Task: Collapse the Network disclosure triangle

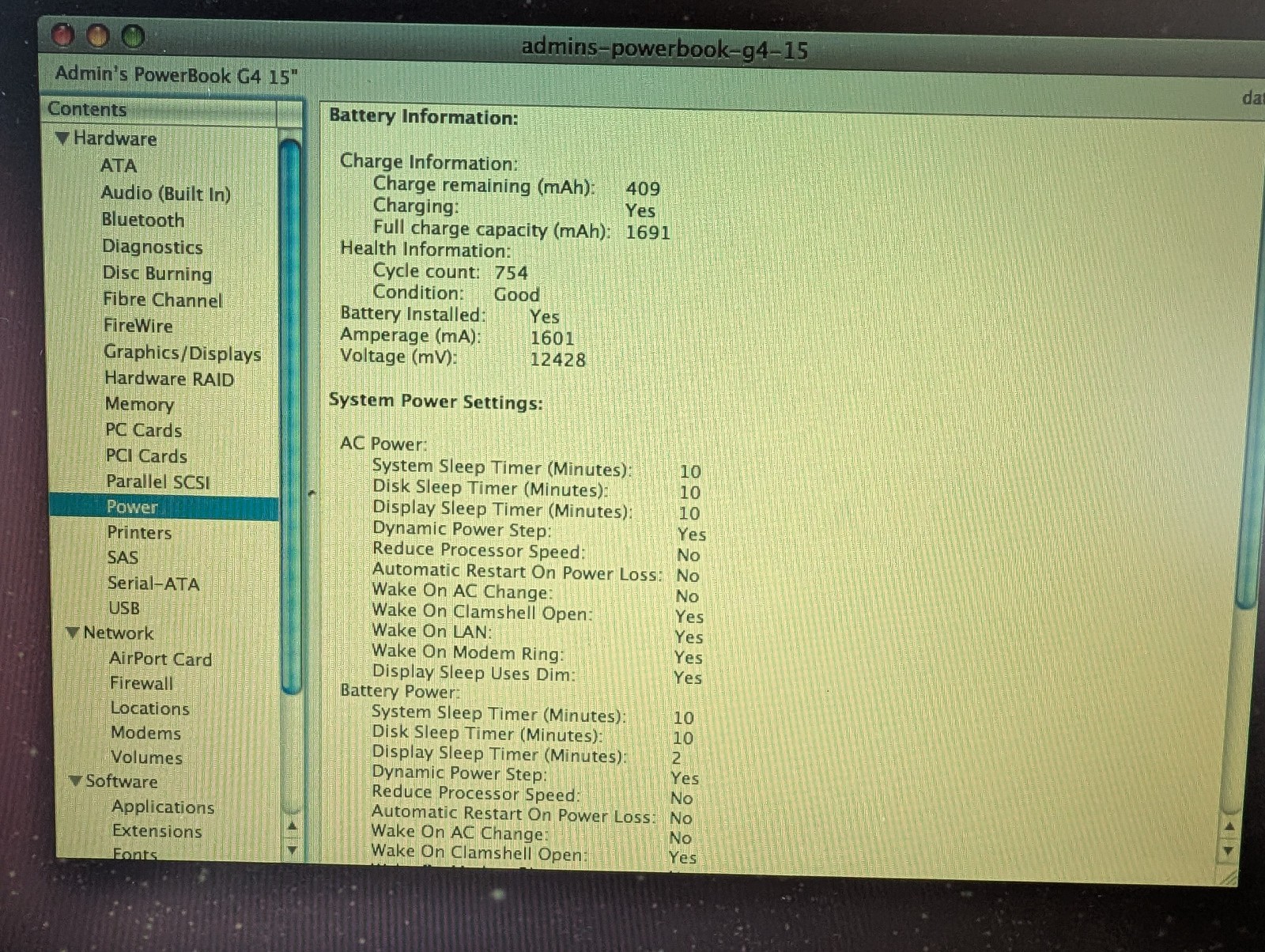Action: pos(73,633)
